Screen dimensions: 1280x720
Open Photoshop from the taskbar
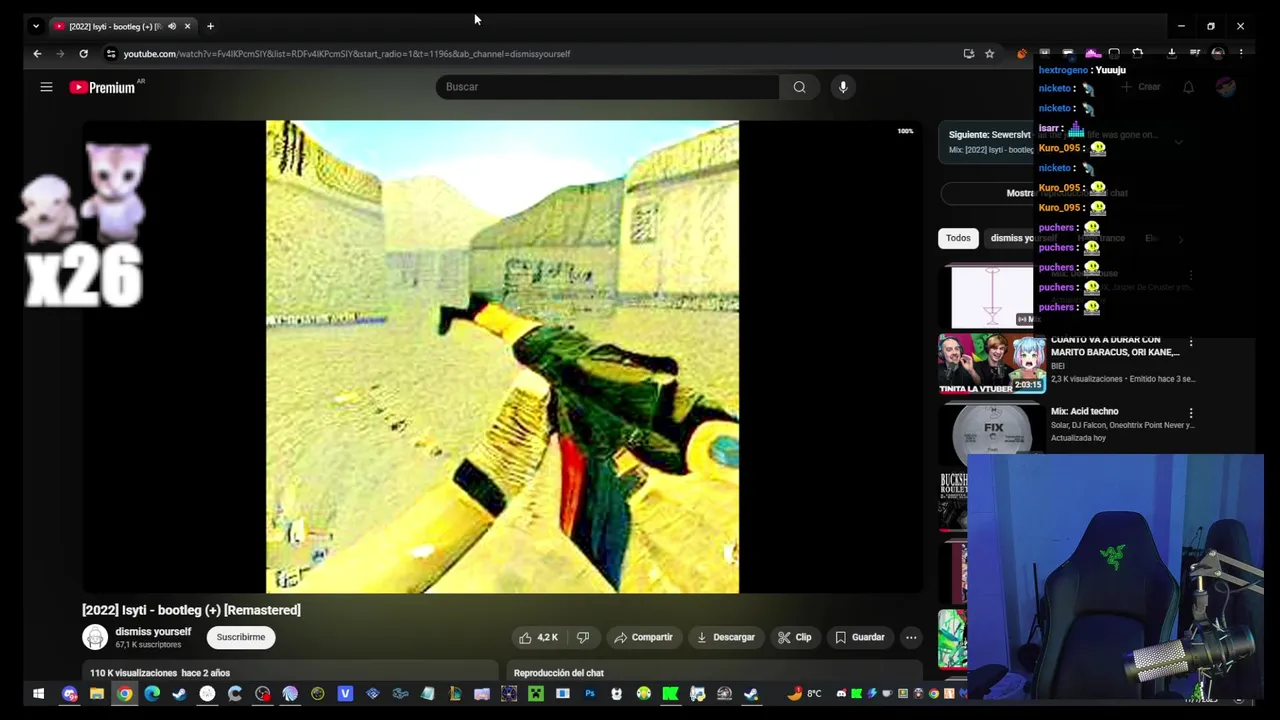click(x=589, y=694)
